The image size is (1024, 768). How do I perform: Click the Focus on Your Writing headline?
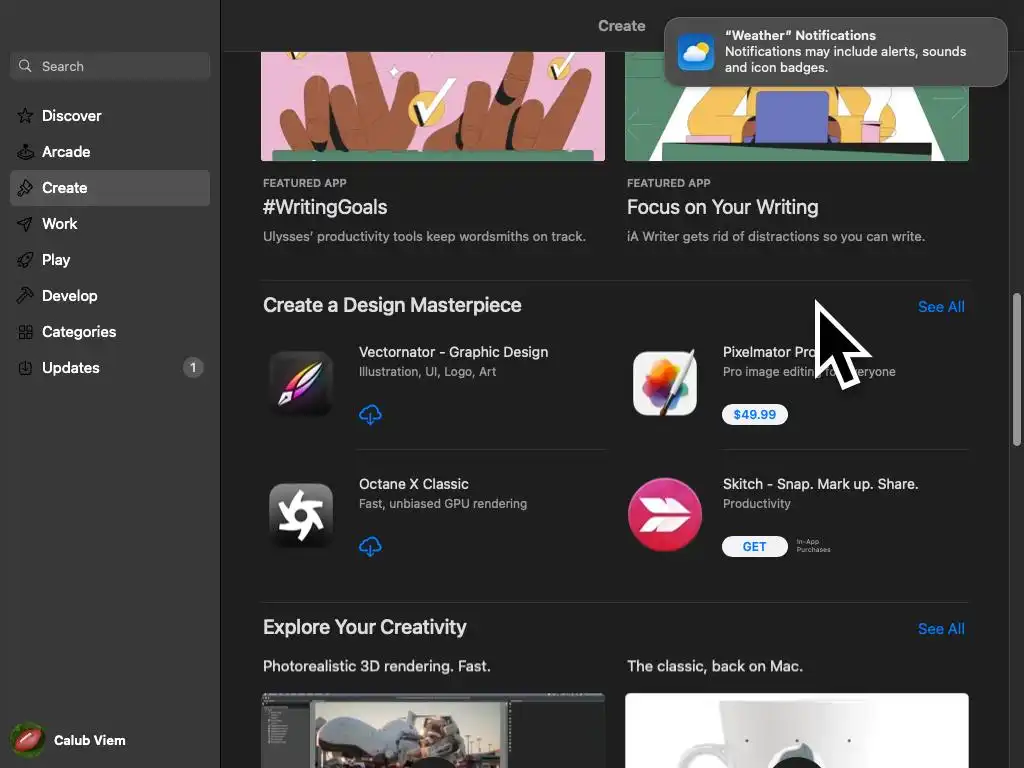pos(722,207)
